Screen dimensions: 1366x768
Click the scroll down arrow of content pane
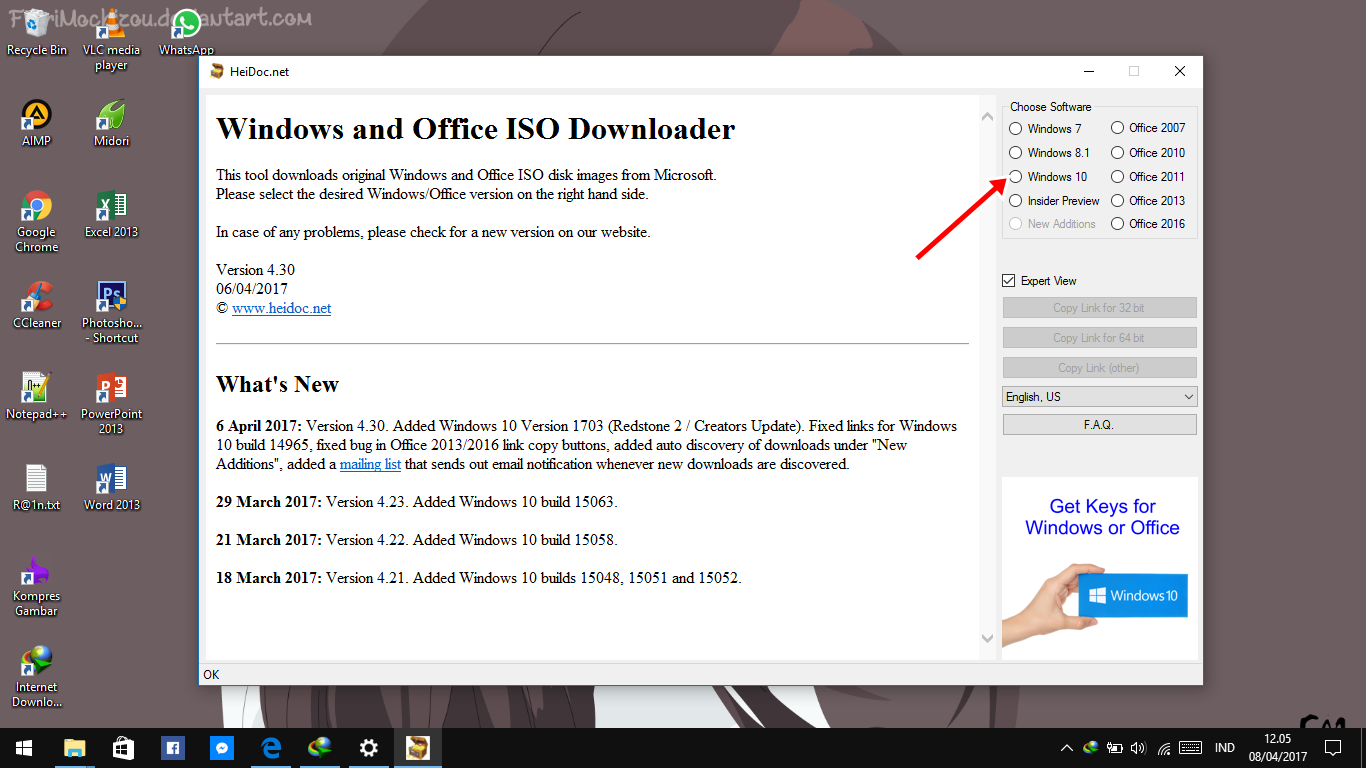coord(987,638)
